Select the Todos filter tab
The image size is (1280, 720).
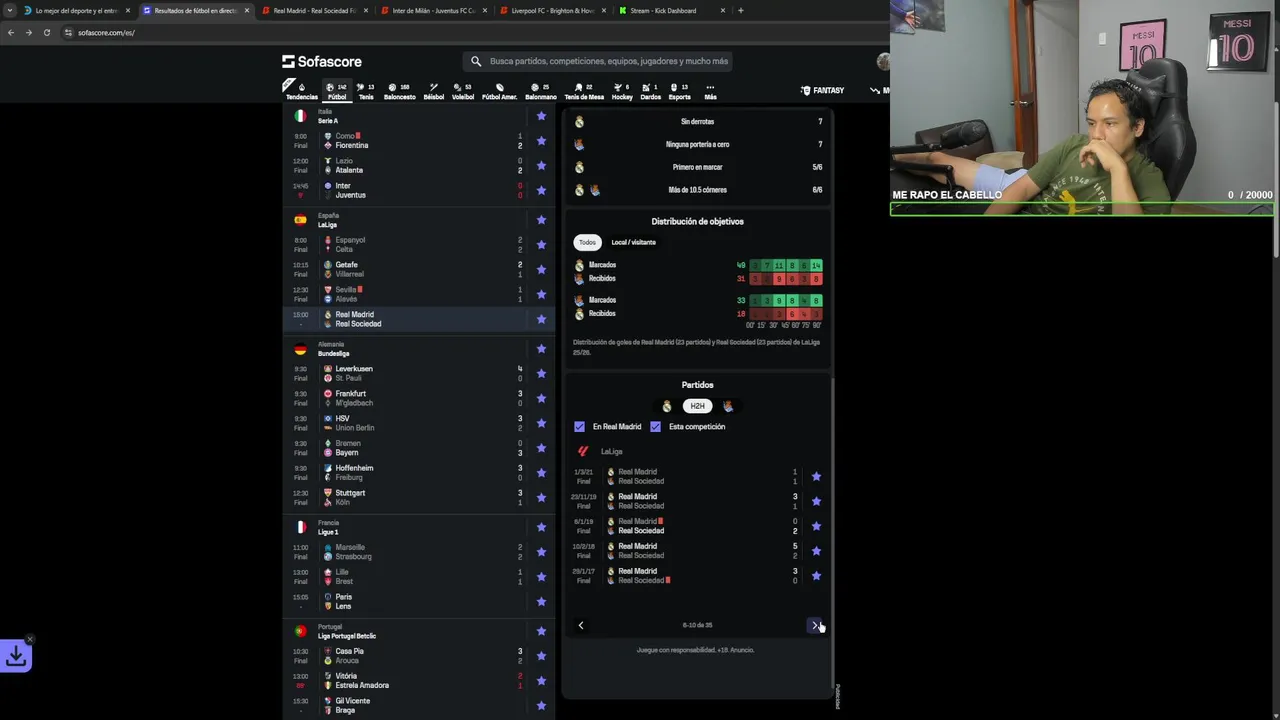pos(587,242)
